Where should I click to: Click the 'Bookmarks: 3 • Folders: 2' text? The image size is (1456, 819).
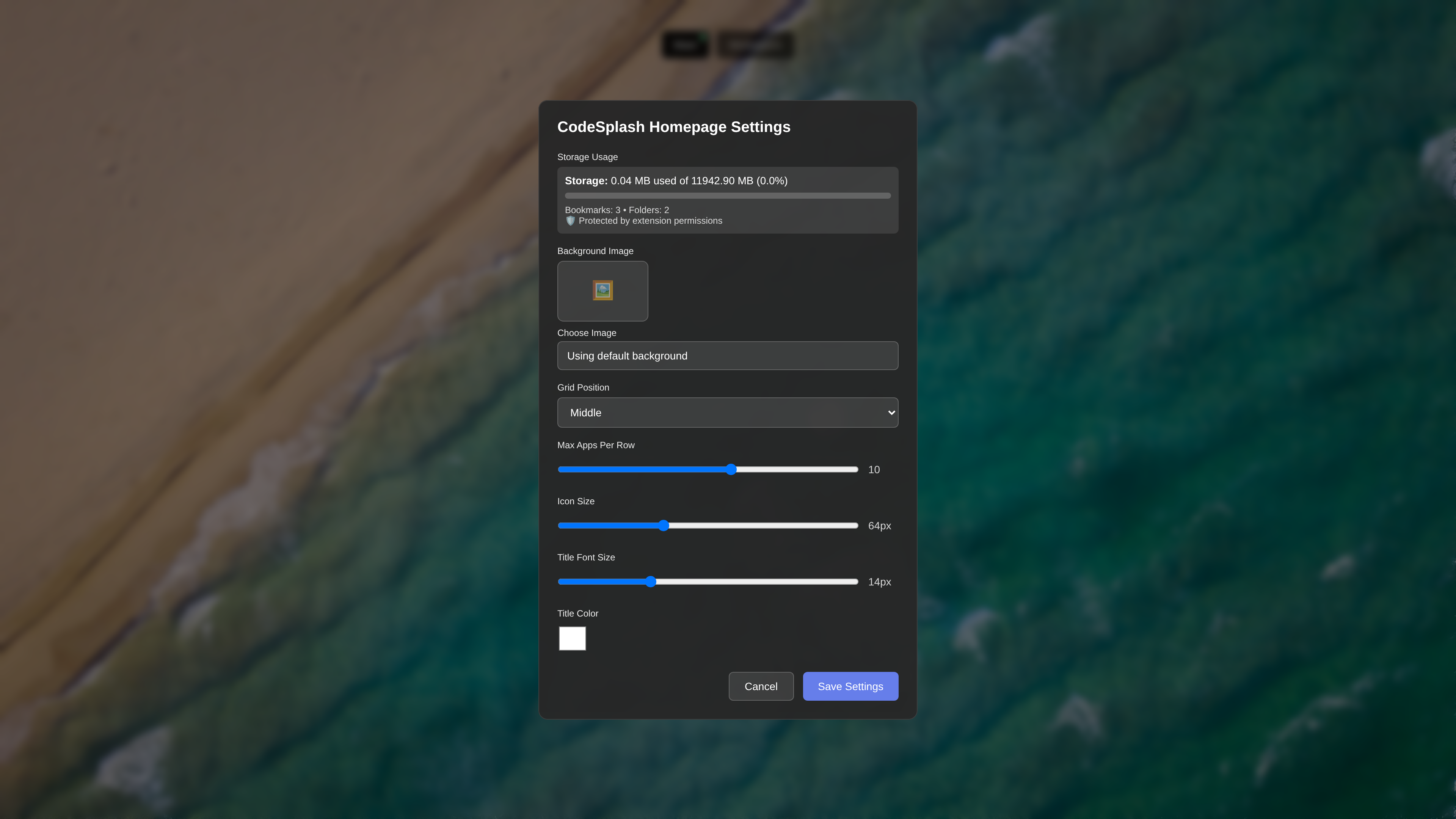point(617,210)
